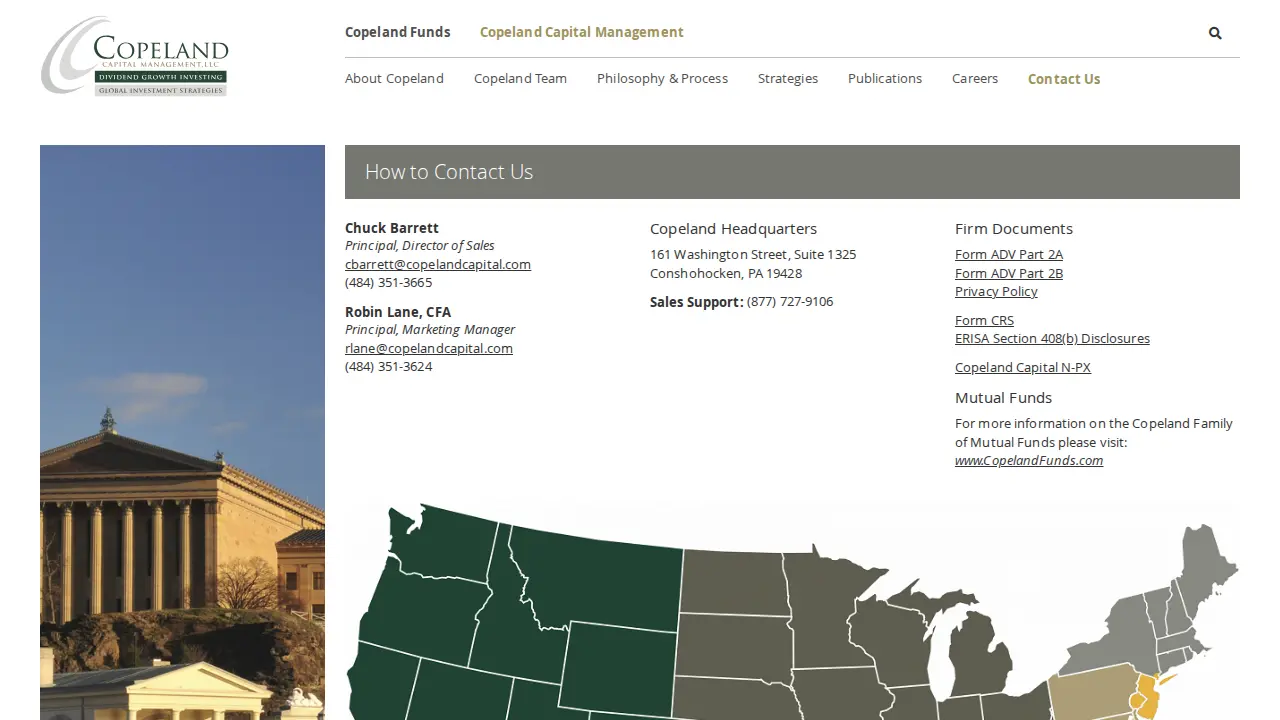Click the 'Mutual Funds' heading

(x=1003, y=398)
